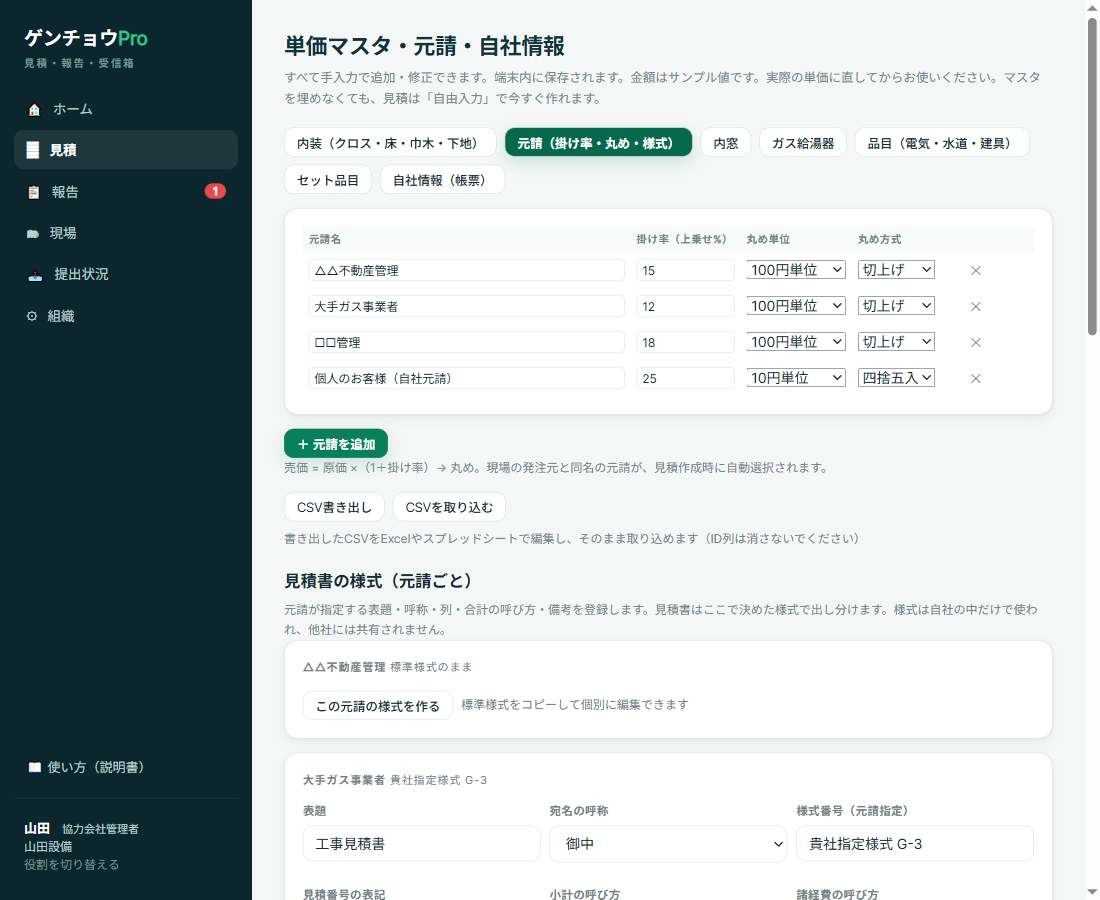The width and height of the screenshot is (1100, 900).
Task: Open 10円単位 dropdown for 個人のお客様
Action: [796, 378]
